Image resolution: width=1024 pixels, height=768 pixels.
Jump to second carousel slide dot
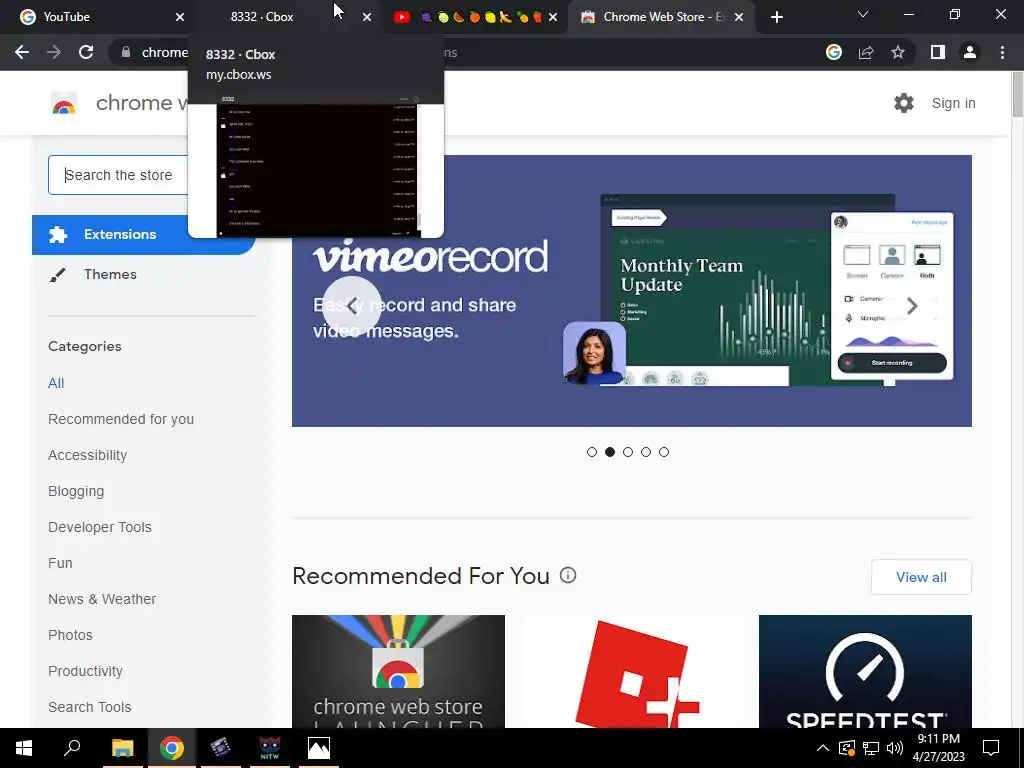click(610, 452)
